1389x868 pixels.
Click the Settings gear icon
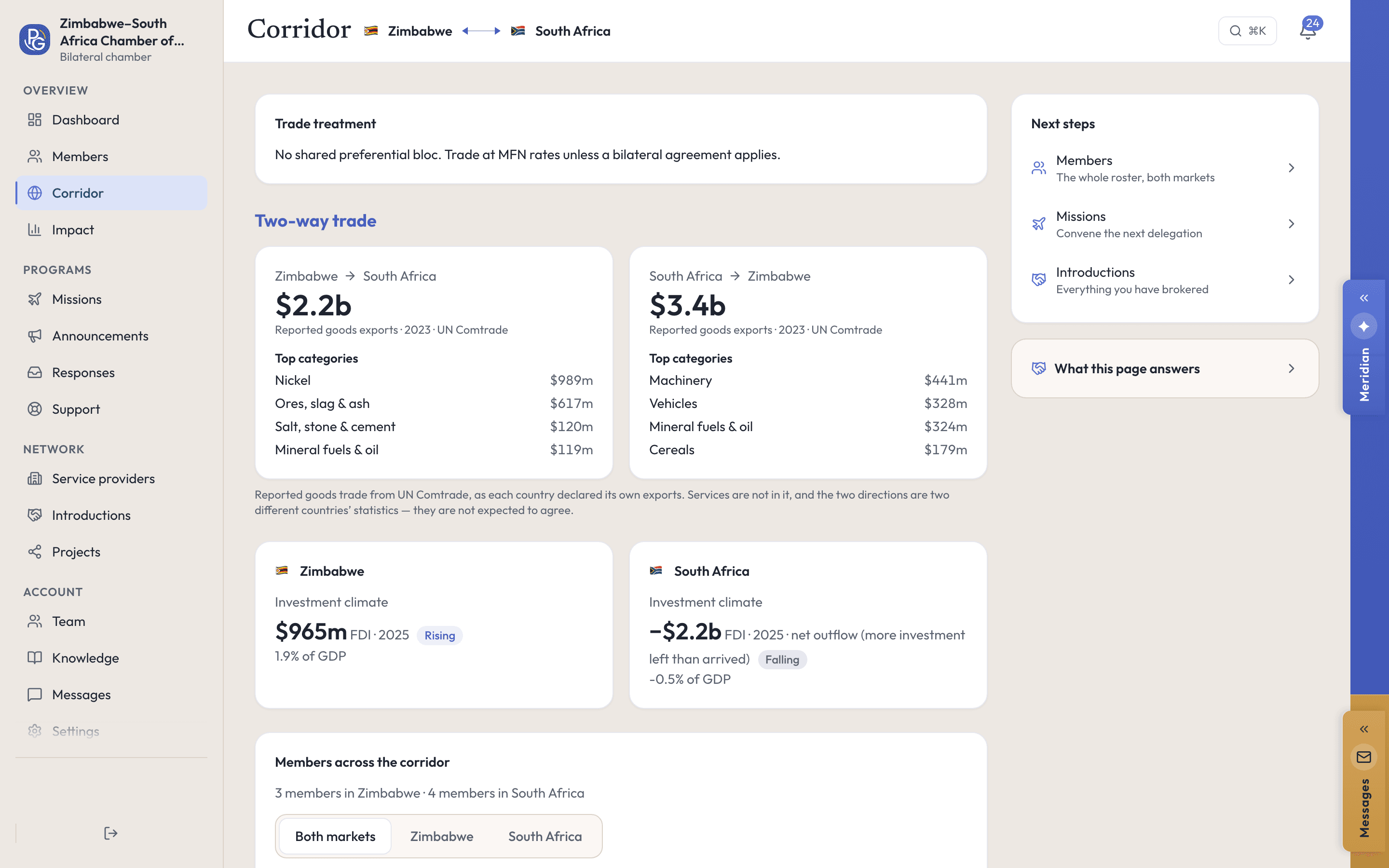tap(35, 732)
